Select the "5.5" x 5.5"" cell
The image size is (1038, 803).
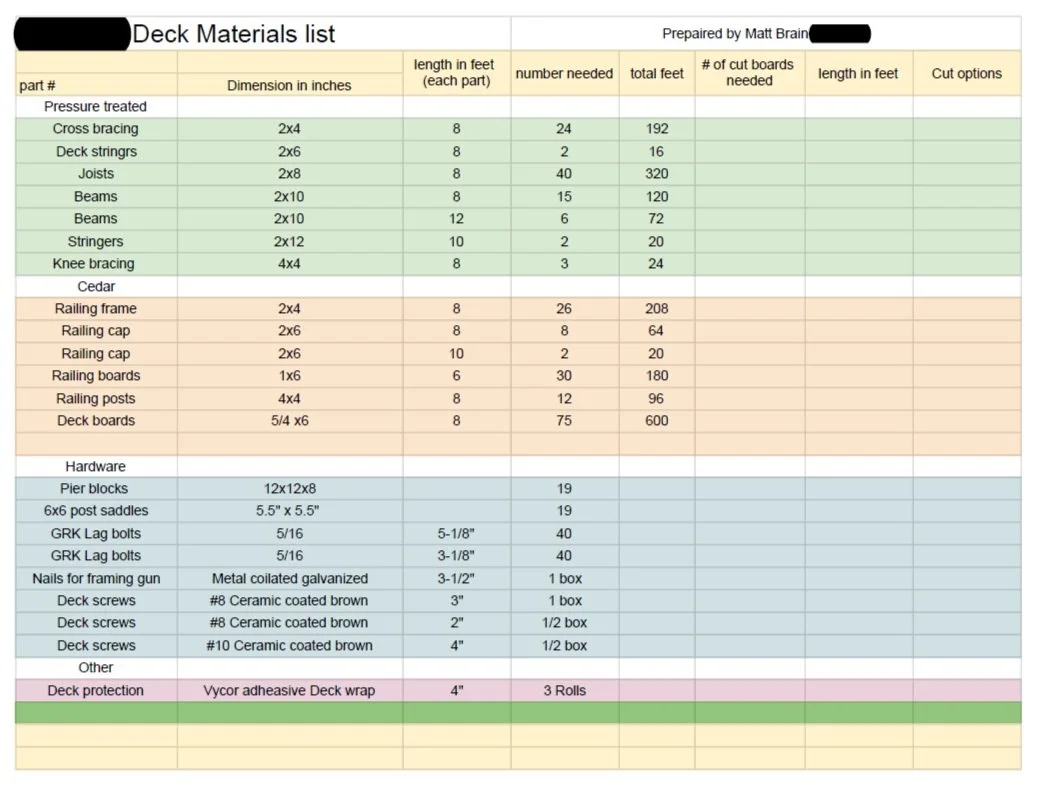pos(287,511)
